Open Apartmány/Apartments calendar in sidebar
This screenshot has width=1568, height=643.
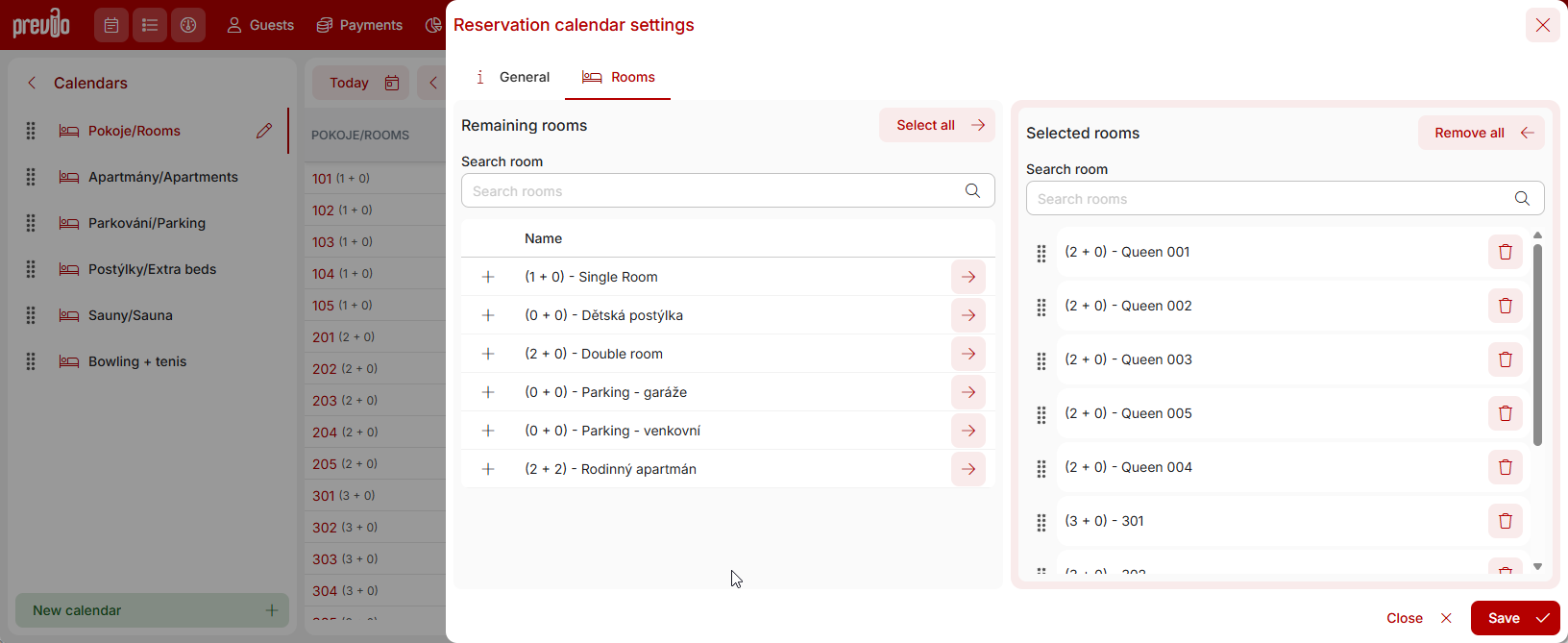click(x=163, y=177)
